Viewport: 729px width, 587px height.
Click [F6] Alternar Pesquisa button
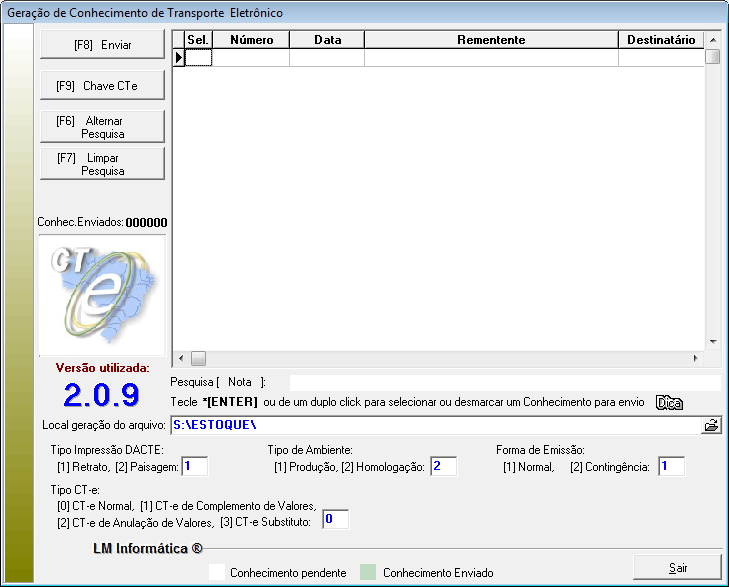tap(101, 127)
